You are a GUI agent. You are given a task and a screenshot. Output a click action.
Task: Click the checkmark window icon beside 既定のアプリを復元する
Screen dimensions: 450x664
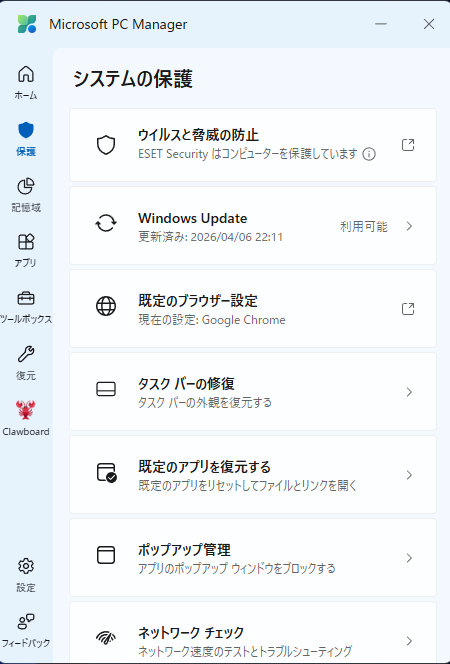tap(107, 473)
